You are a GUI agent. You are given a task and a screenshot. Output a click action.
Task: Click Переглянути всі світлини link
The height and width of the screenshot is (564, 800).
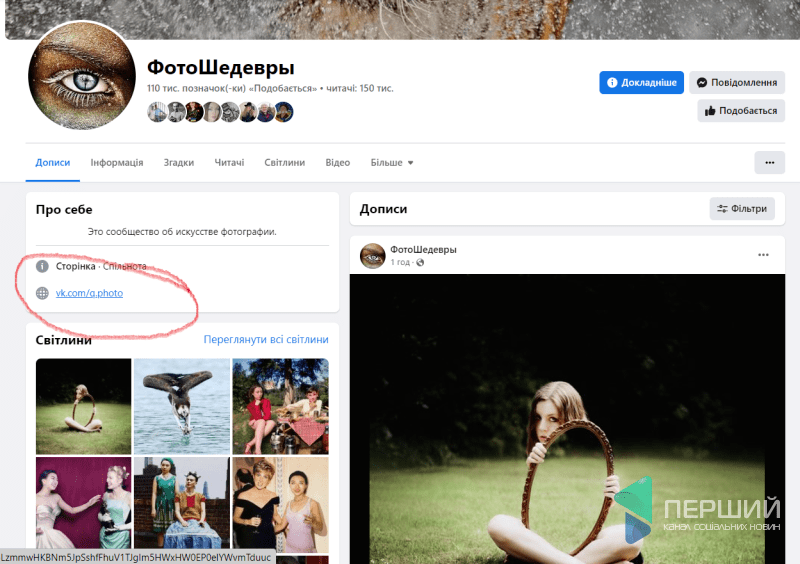pos(266,339)
